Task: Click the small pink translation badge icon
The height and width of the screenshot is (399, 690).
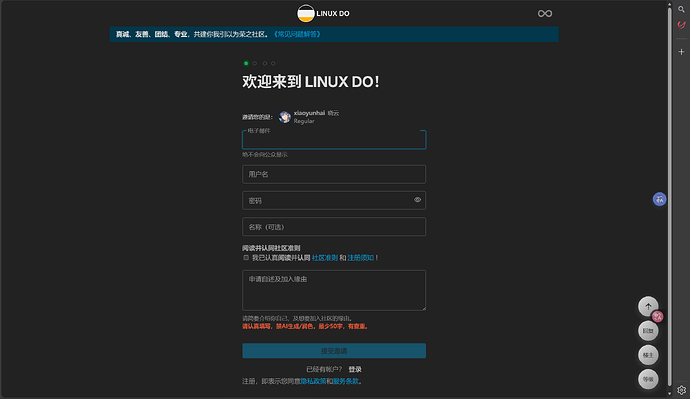Action: coord(658,316)
